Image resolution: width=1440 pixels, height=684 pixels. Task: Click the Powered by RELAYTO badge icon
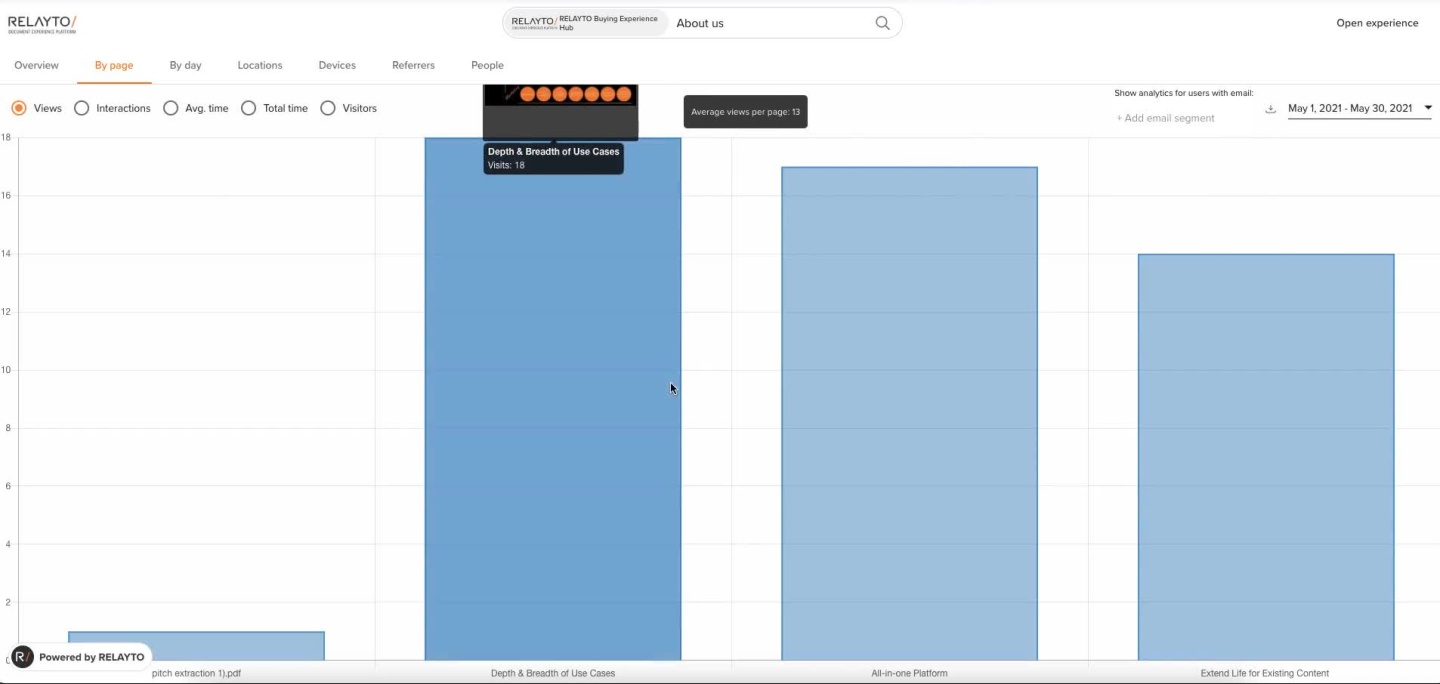(23, 657)
